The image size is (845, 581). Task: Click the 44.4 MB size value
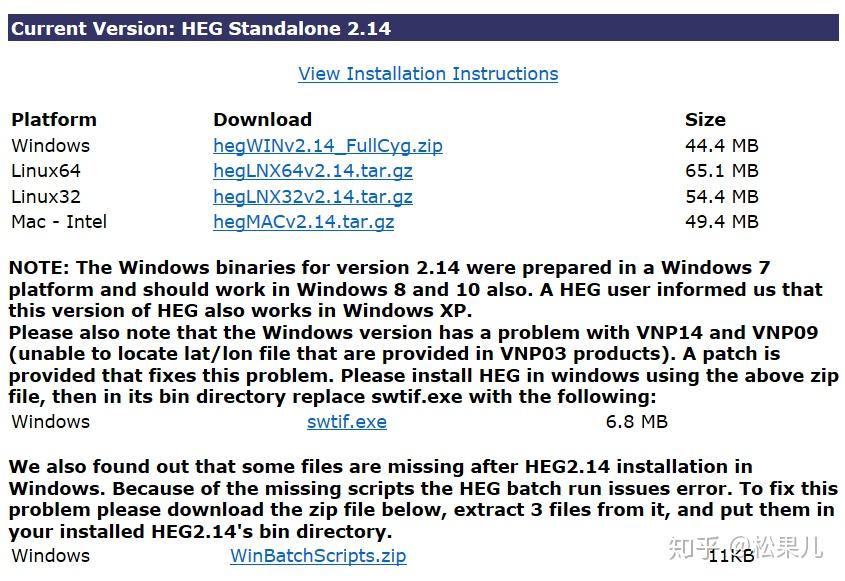pos(722,146)
